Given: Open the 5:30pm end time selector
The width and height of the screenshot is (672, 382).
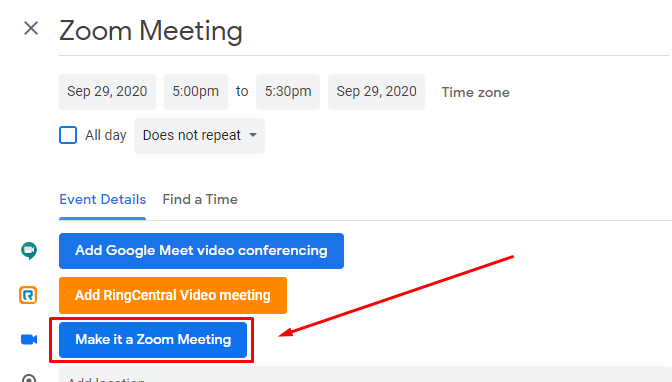Looking at the screenshot, I should pyautogui.click(x=288, y=92).
